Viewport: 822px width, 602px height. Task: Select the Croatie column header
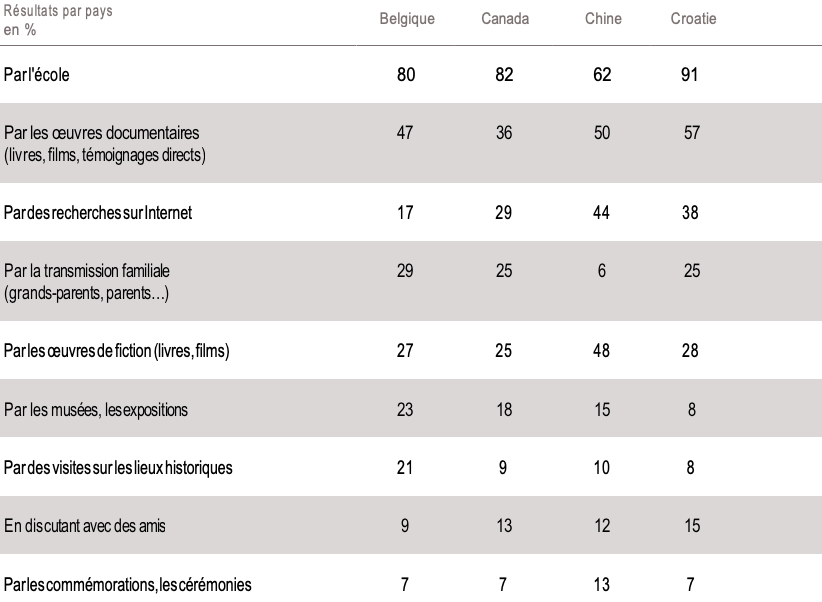tap(693, 20)
